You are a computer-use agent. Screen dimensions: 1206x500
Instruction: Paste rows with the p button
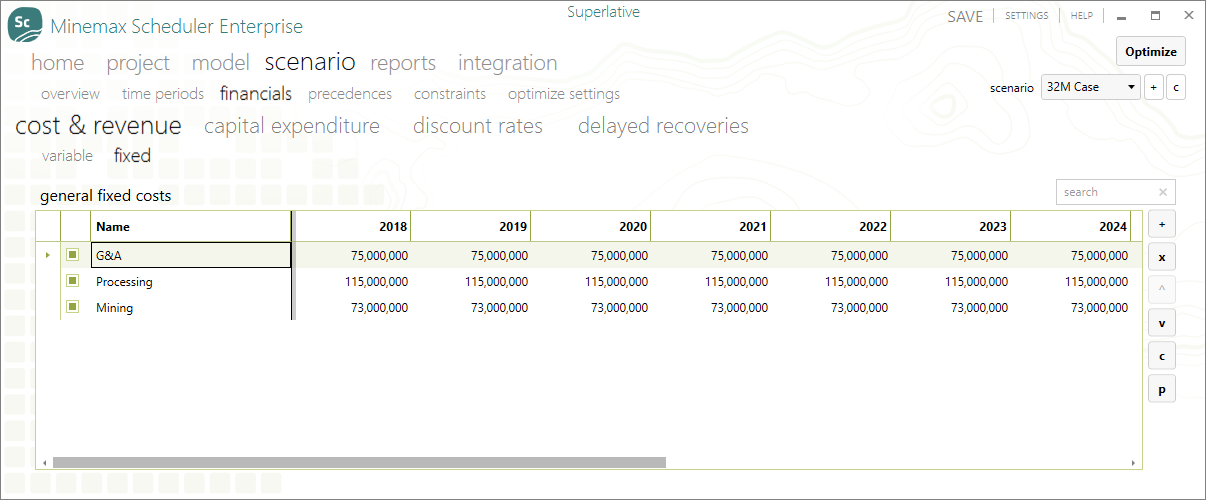pyautogui.click(x=1162, y=390)
